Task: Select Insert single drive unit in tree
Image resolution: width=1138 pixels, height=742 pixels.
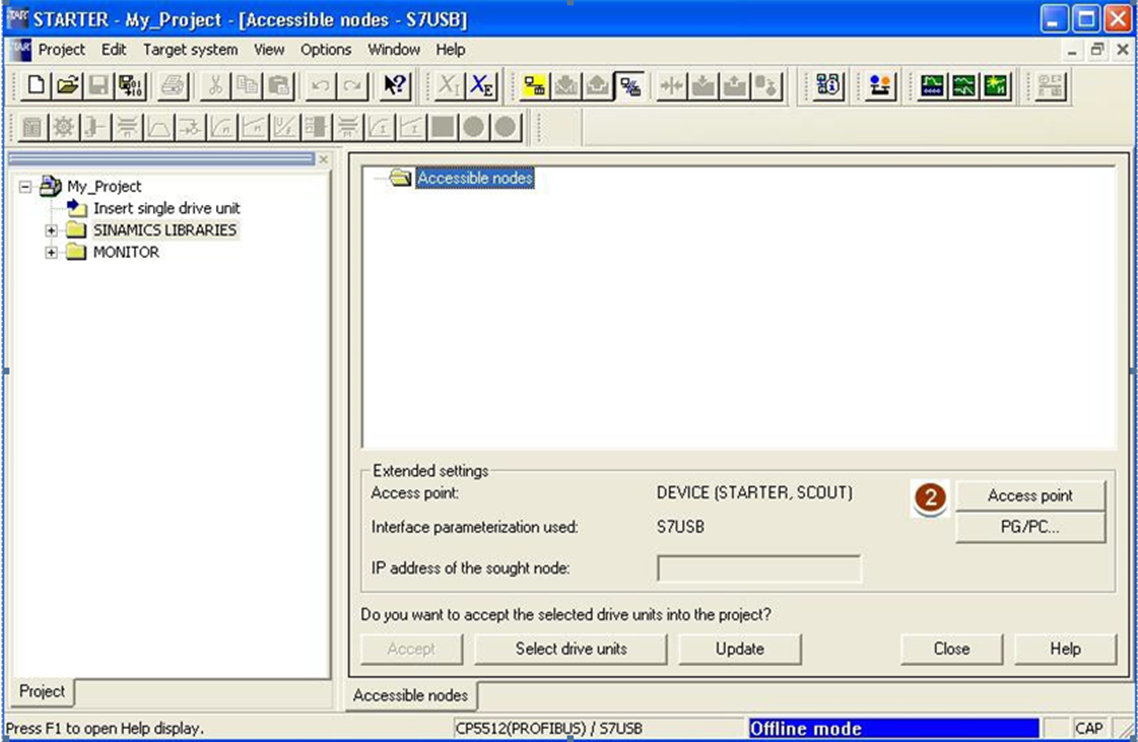Action: click(x=166, y=208)
